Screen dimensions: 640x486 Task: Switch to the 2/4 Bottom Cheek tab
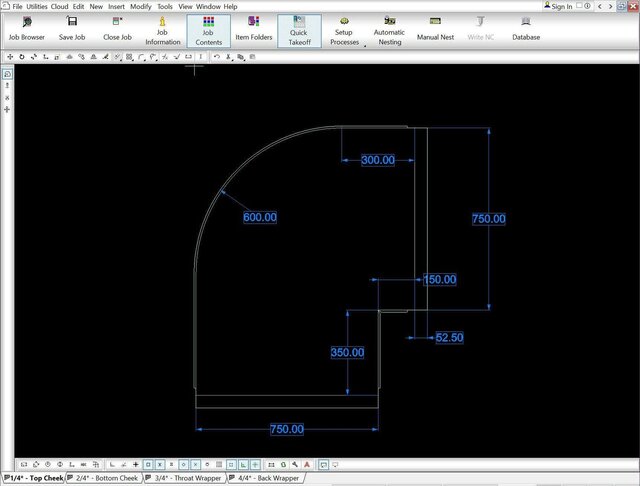(x=107, y=479)
